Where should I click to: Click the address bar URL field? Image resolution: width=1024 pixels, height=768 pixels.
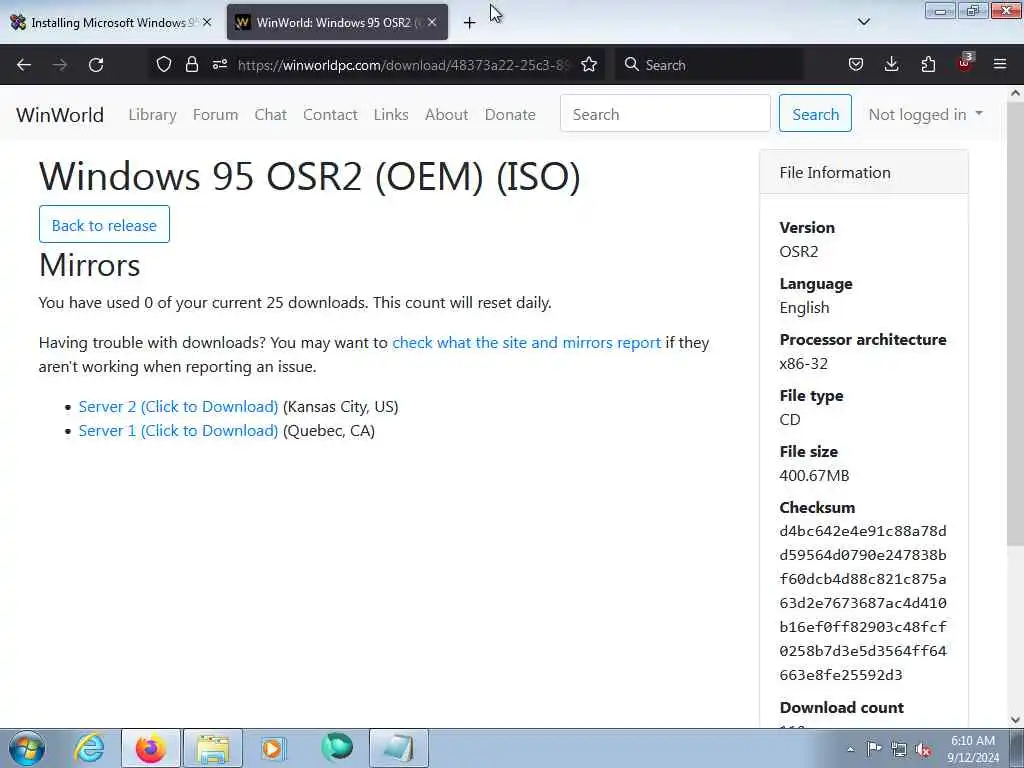(404, 65)
